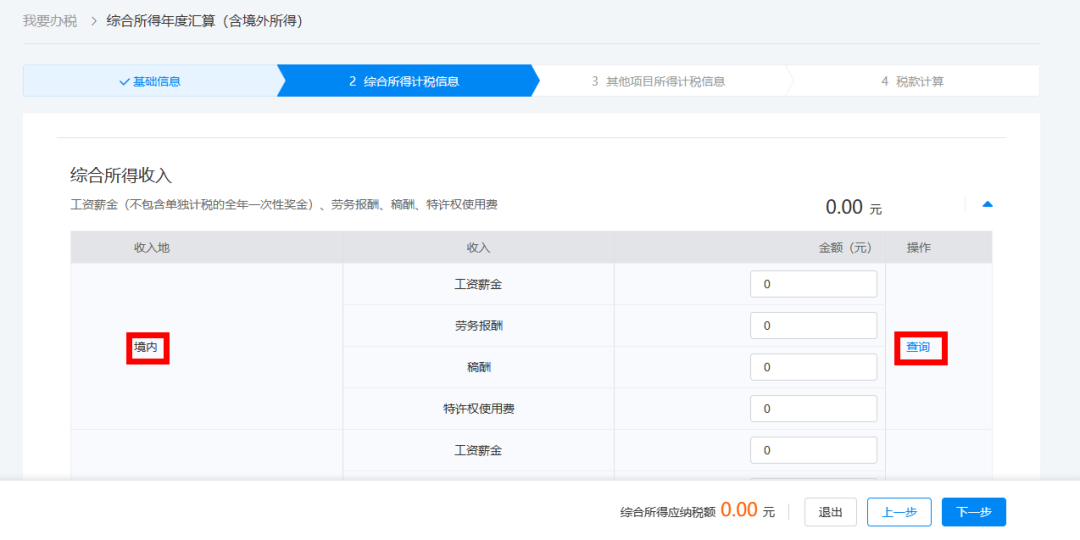
Task: Click the 操作 column header
Action: pos(918,247)
